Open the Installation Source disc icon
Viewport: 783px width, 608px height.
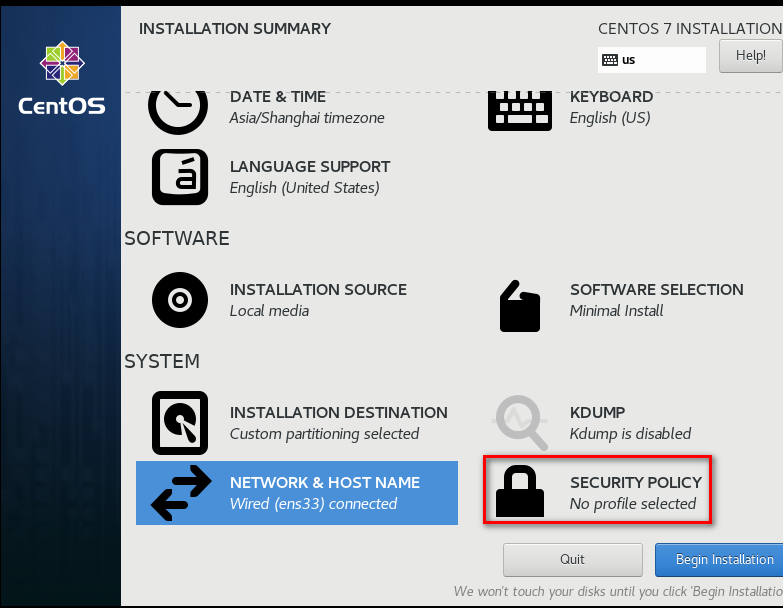coord(180,300)
